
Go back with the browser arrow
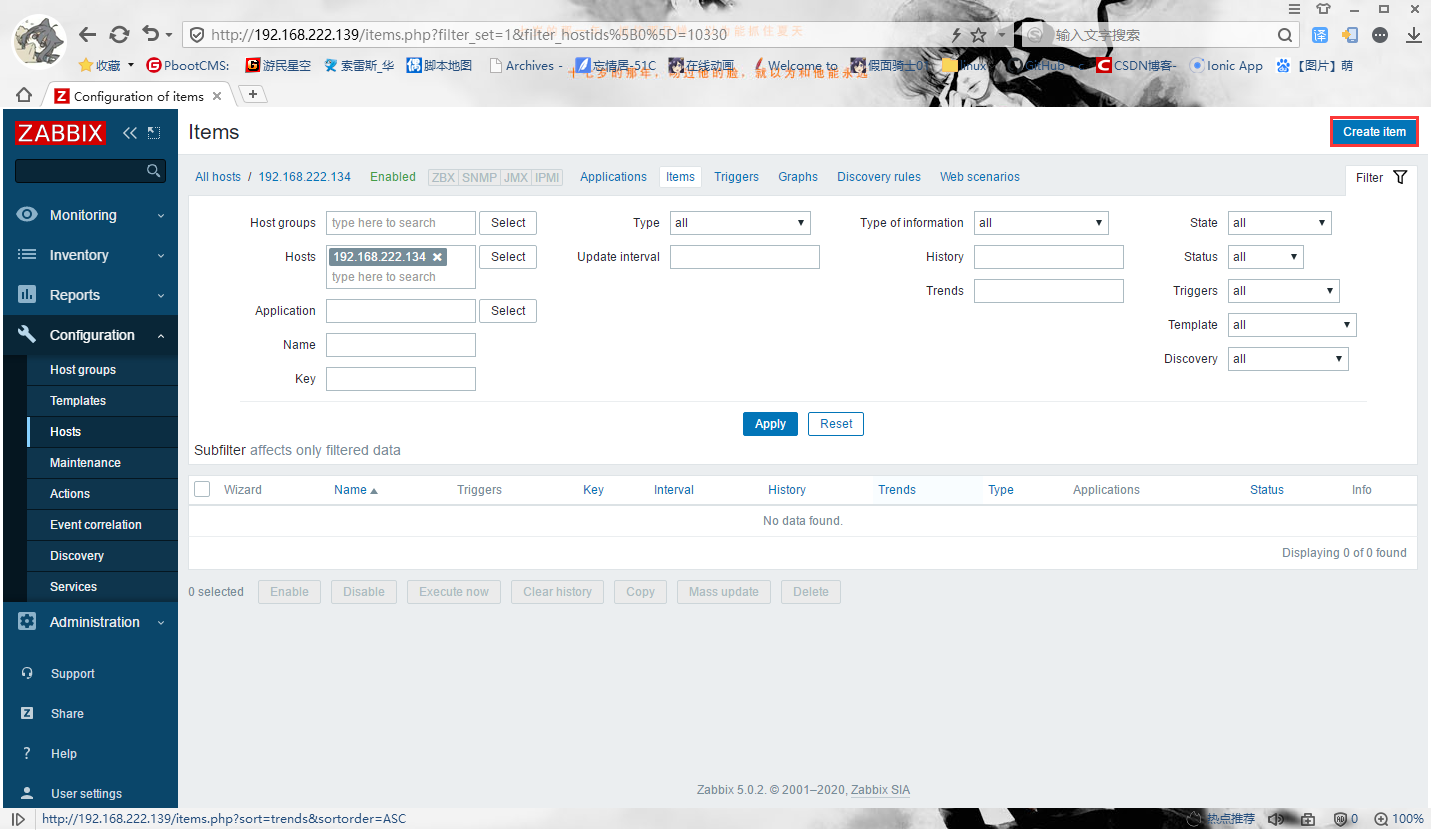pyautogui.click(x=87, y=35)
